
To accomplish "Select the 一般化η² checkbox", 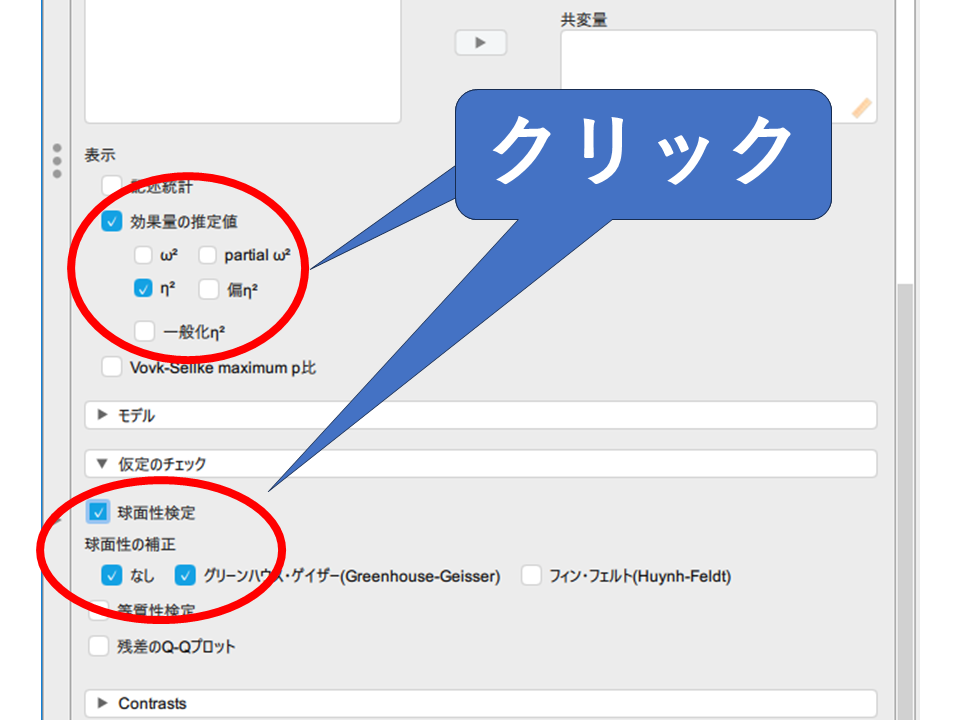I will 144,331.
